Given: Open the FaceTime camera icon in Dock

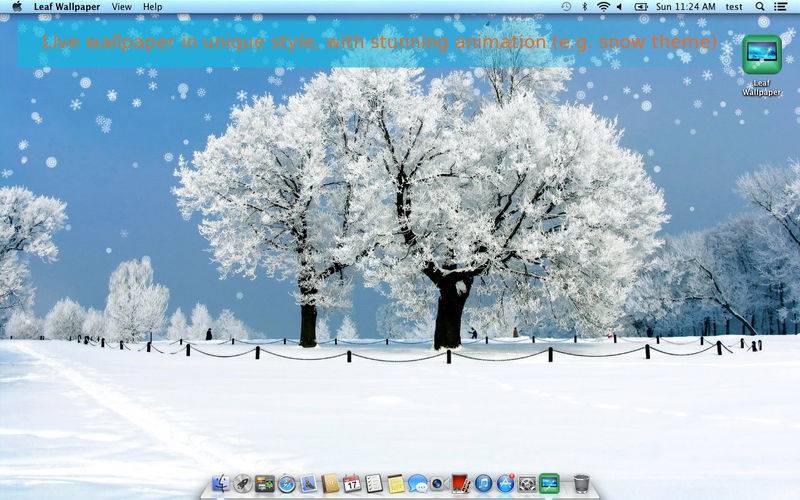Looking at the screenshot, I should click(438, 483).
